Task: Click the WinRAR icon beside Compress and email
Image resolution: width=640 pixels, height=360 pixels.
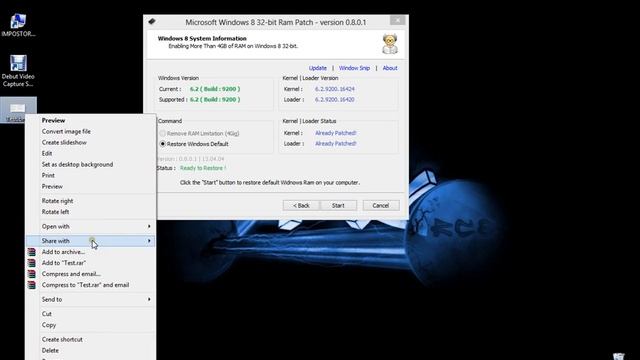Action: tap(31, 274)
